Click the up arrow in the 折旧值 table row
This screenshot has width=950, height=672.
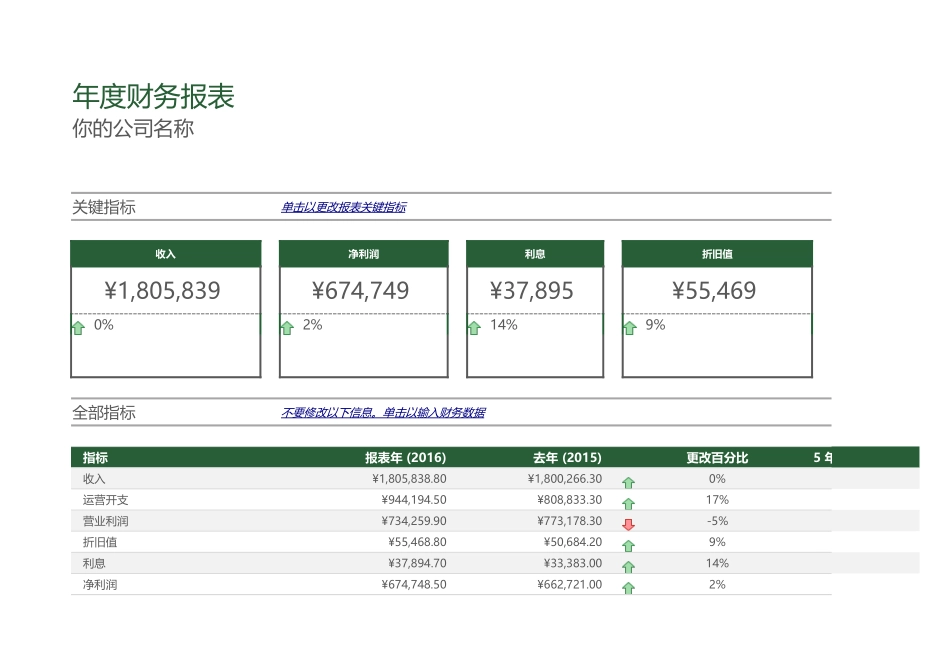pos(628,542)
